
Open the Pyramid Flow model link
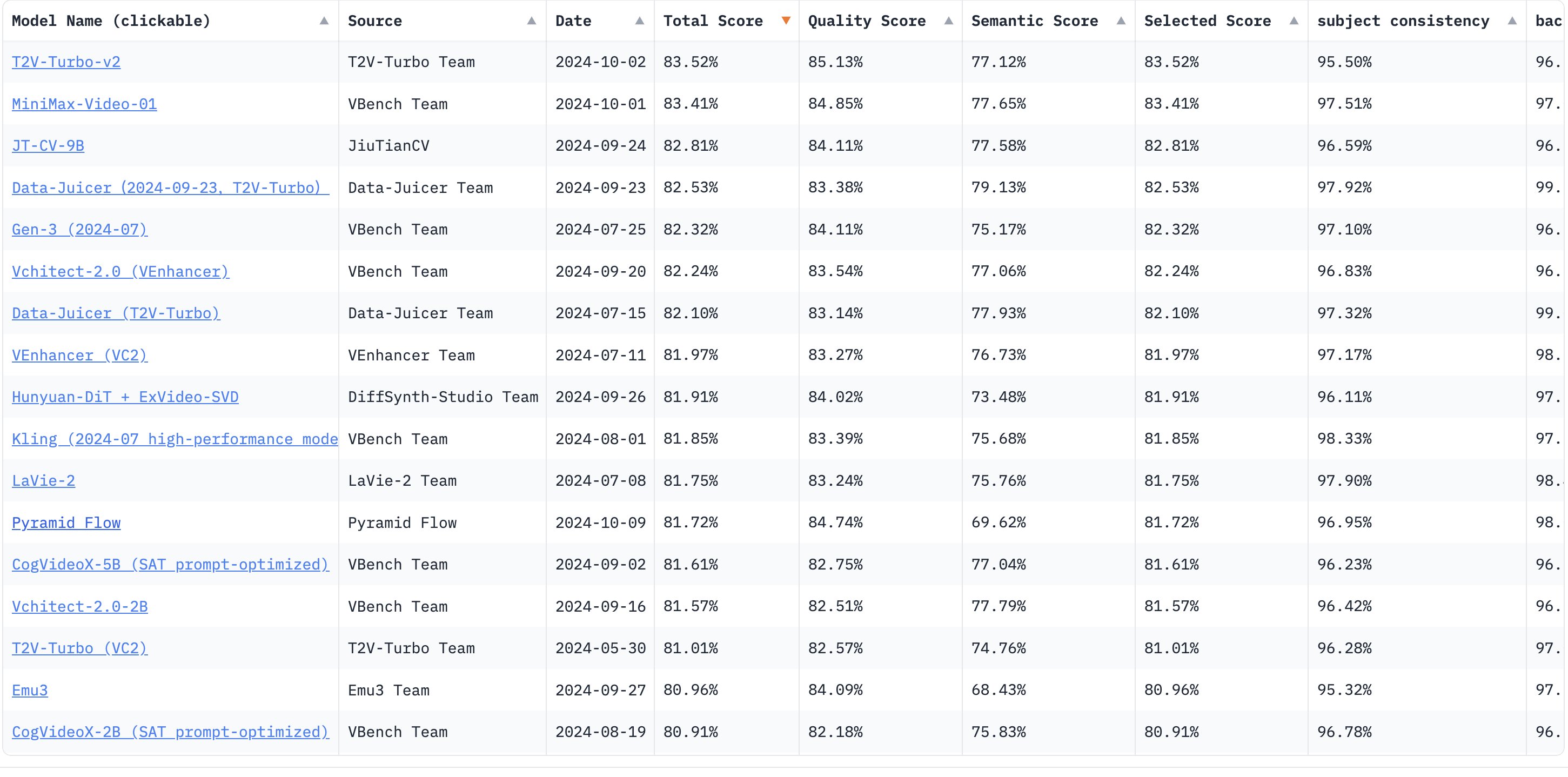click(66, 523)
